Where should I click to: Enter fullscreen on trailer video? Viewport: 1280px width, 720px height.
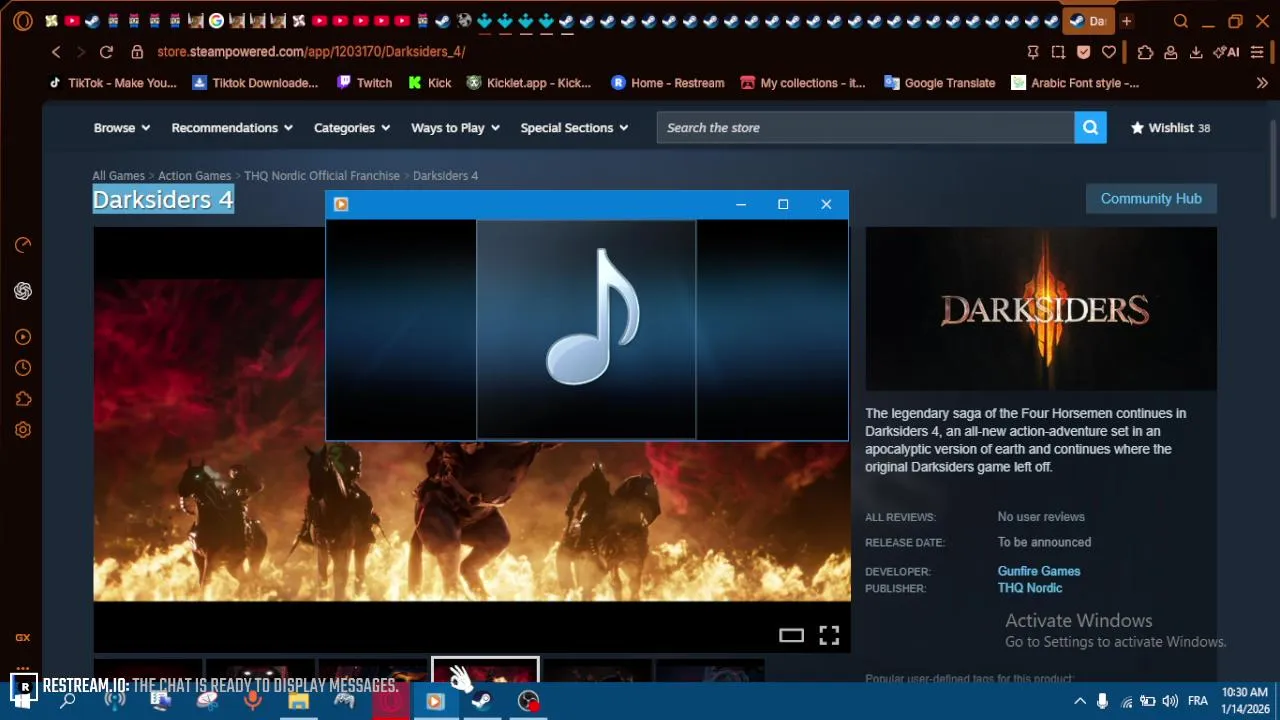[x=829, y=635]
